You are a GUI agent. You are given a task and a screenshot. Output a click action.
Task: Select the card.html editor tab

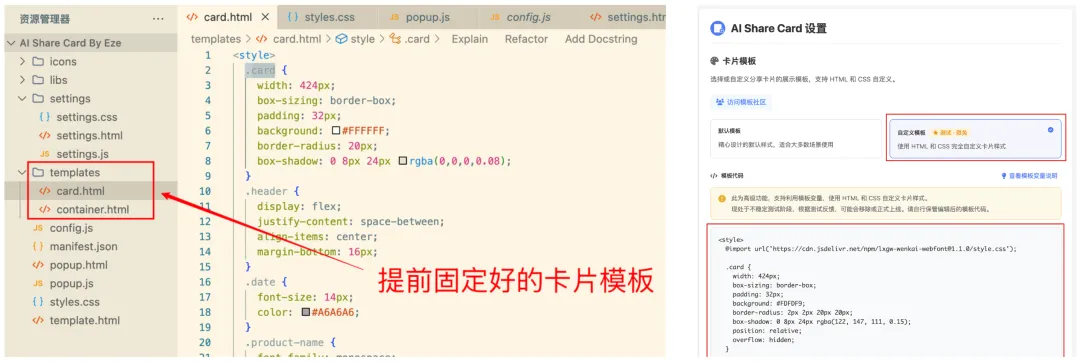click(x=228, y=17)
